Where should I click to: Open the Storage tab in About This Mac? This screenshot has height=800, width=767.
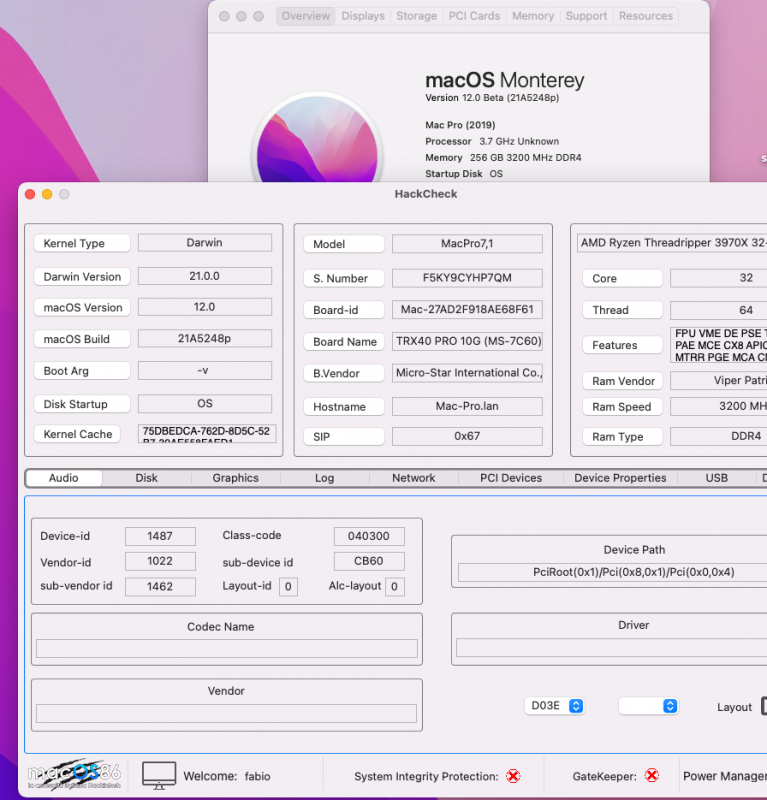coord(416,16)
